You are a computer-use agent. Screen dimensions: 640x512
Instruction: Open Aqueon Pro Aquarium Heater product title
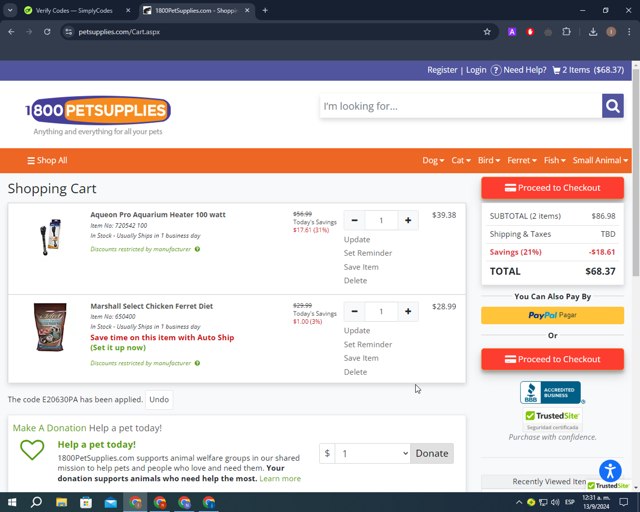[x=158, y=215]
